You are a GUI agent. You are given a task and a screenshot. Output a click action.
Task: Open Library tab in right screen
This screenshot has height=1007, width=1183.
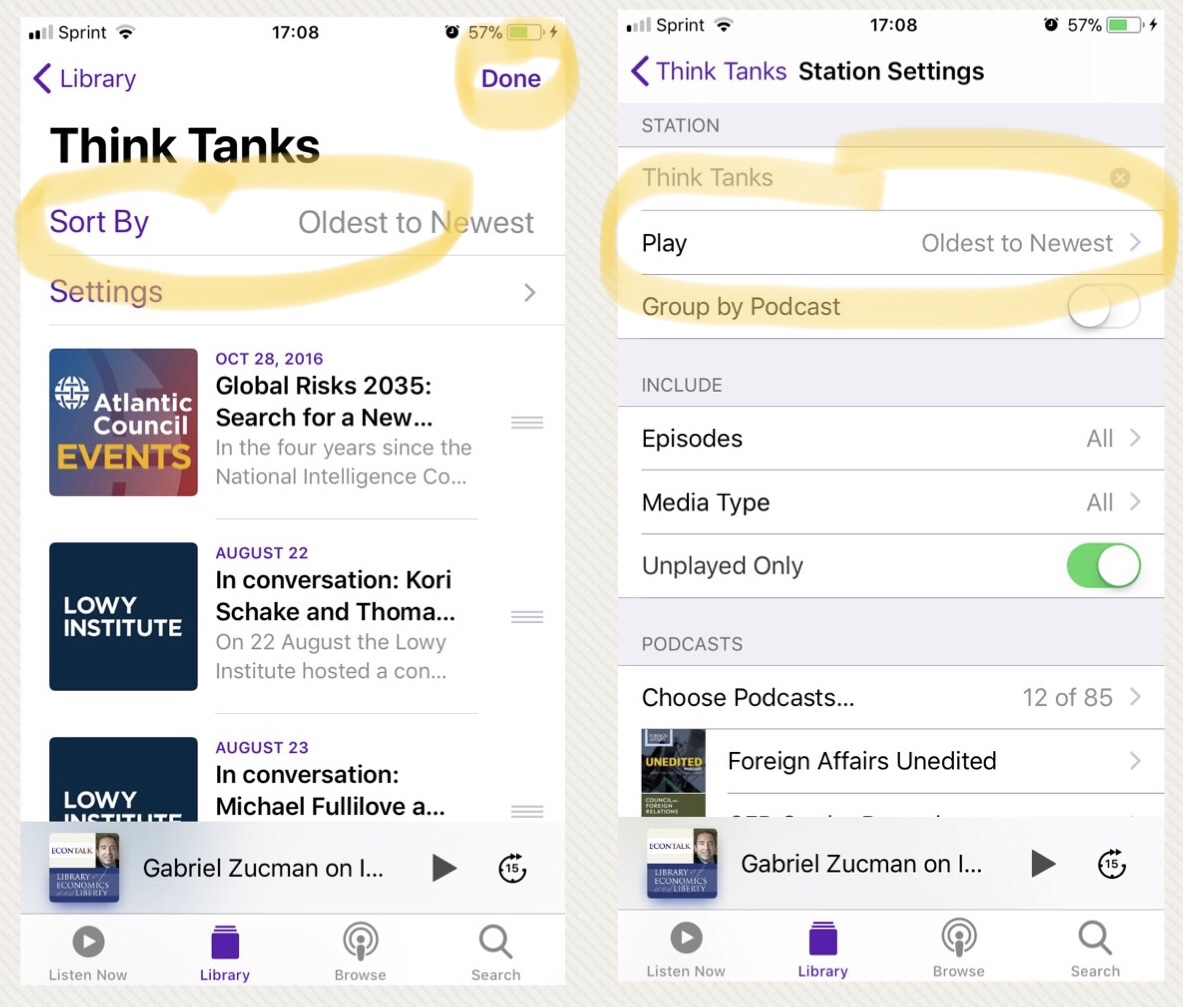[x=823, y=950]
